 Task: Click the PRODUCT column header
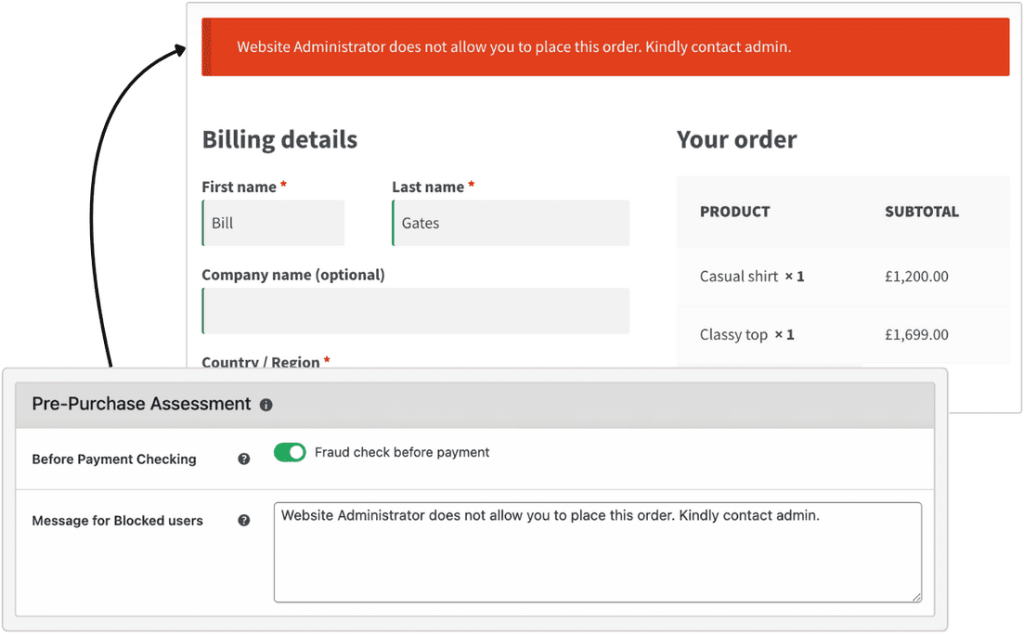point(735,212)
